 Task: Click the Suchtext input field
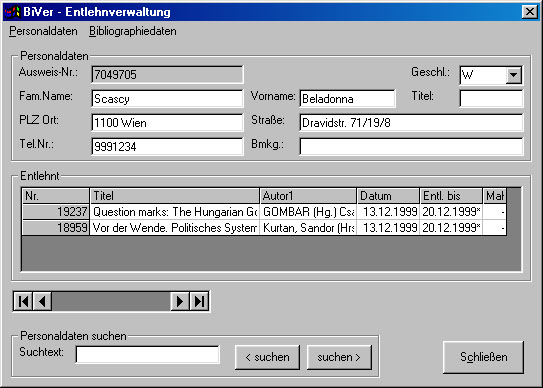click(x=148, y=354)
